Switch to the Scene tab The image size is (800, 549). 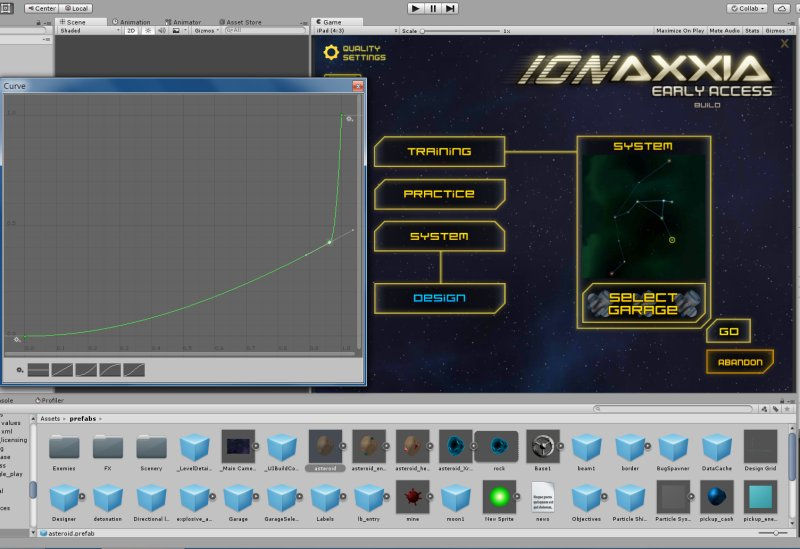(81, 22)
